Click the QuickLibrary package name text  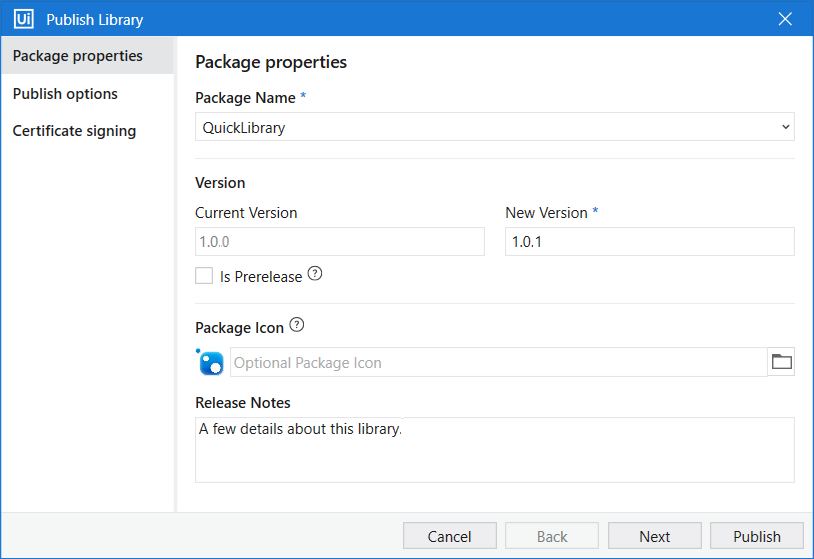(x=244, y=127)
